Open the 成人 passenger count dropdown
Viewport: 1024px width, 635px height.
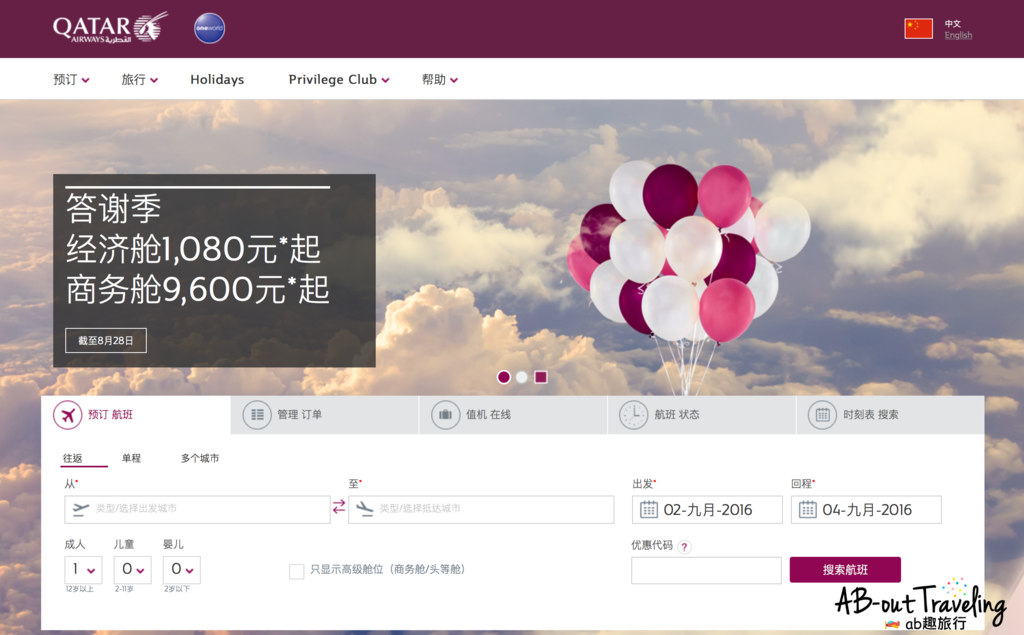[81, 569]
